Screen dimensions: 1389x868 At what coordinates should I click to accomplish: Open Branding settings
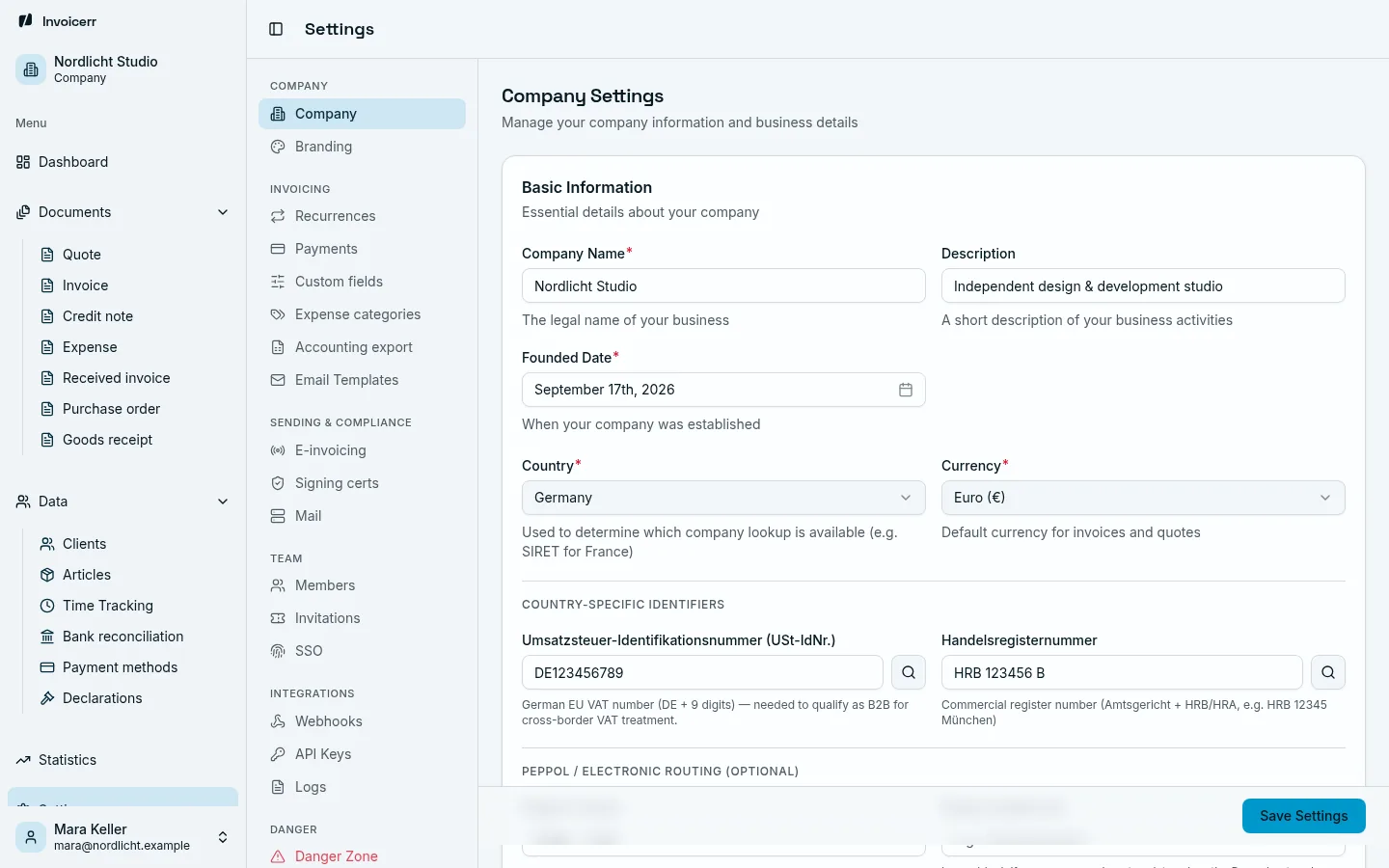pyautogui.click(x=362, y=147)
